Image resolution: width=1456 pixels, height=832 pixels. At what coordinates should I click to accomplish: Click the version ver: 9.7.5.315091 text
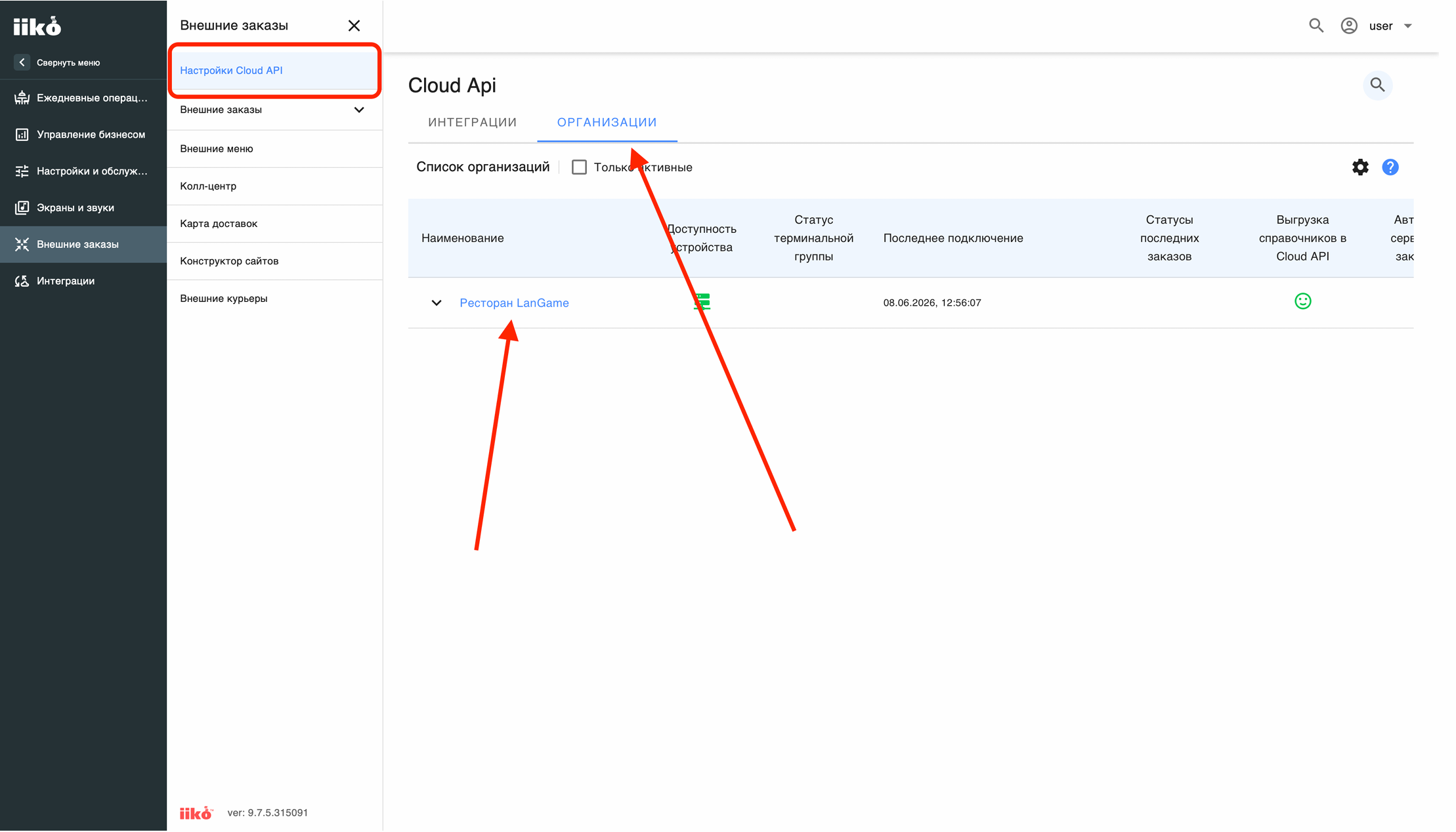pyautogui.click(x=267, y=813)
